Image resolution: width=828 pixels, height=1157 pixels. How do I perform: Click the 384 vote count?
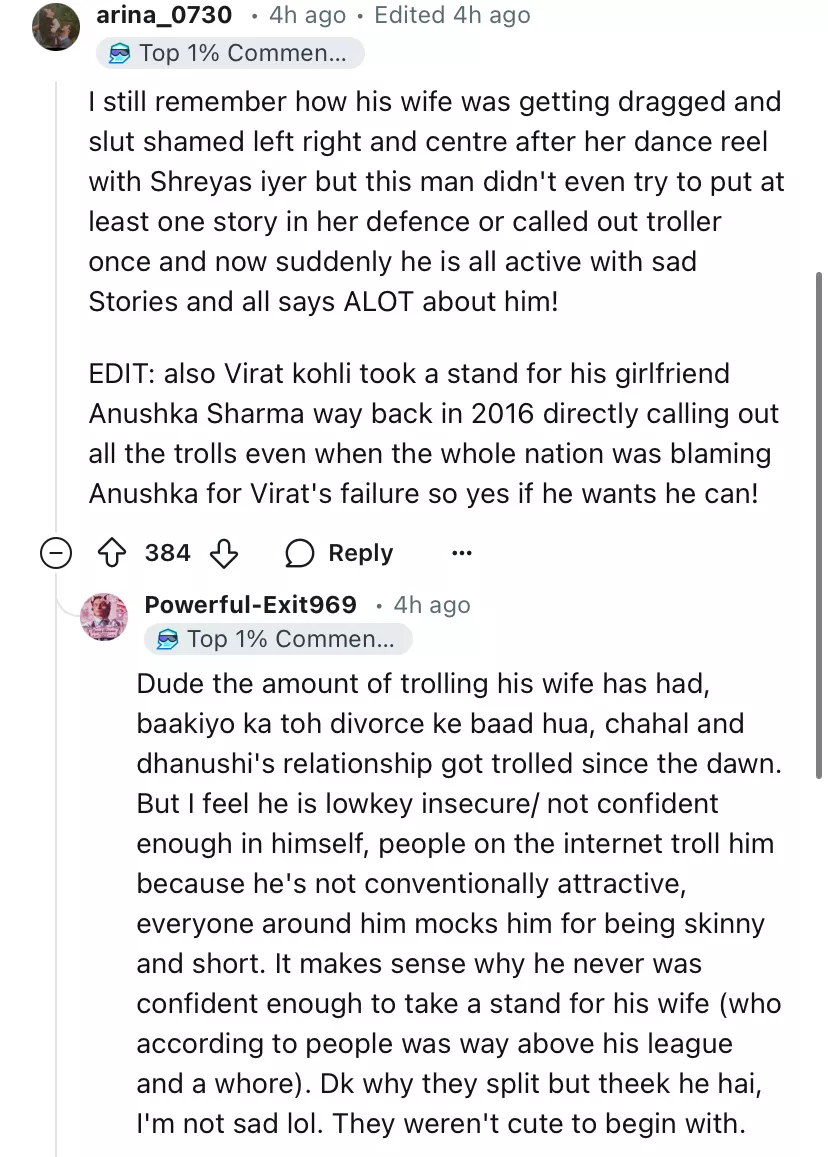tap(167, 553)
